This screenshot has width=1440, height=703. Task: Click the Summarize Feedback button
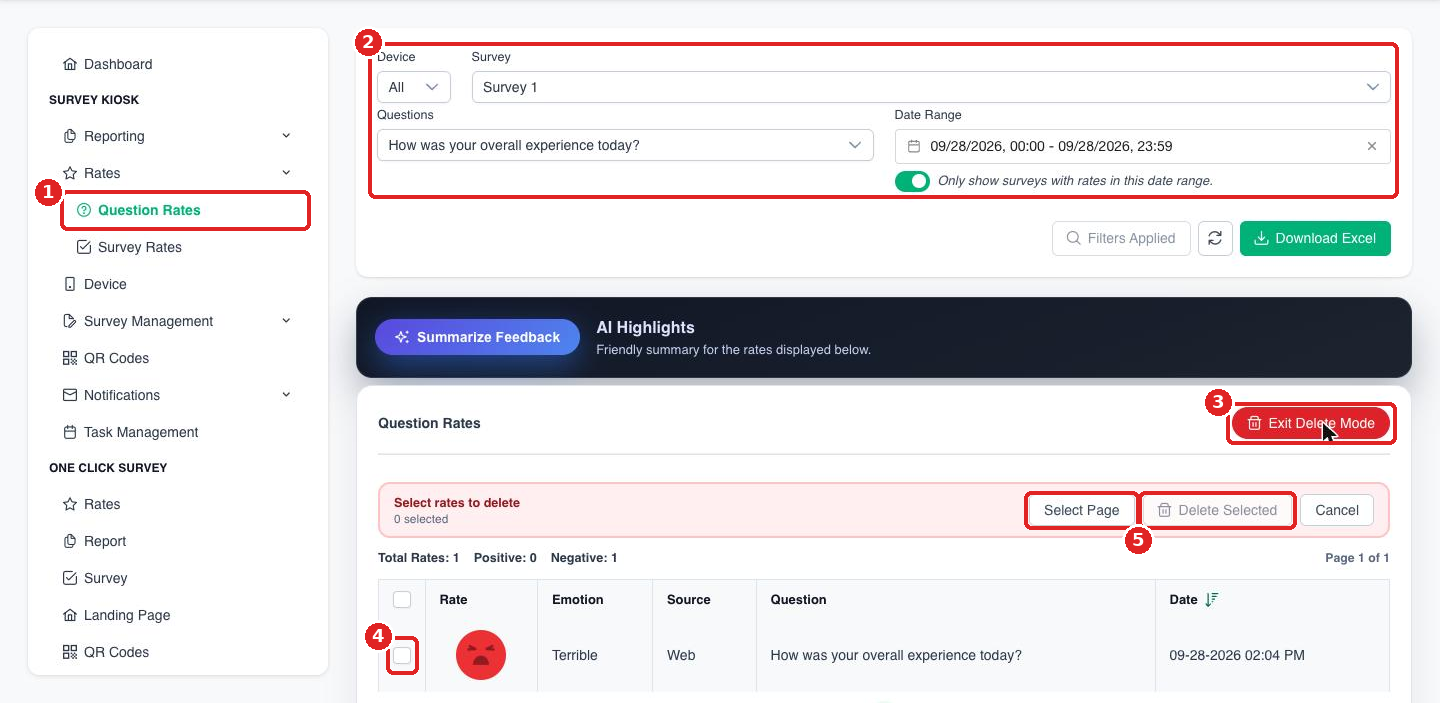coord(477,337)
